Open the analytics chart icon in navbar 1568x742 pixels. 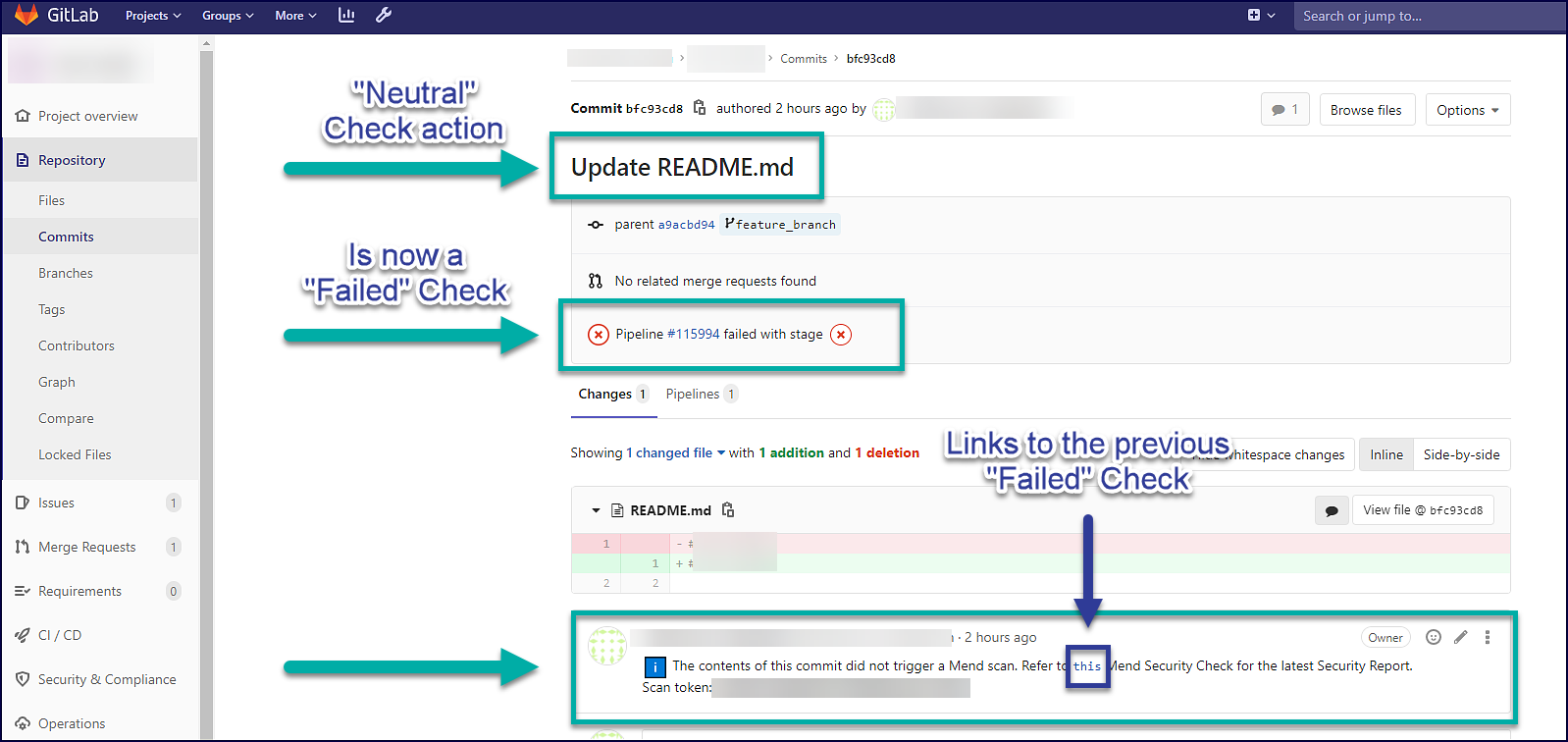pyautogui.click(x=346, y=15)
